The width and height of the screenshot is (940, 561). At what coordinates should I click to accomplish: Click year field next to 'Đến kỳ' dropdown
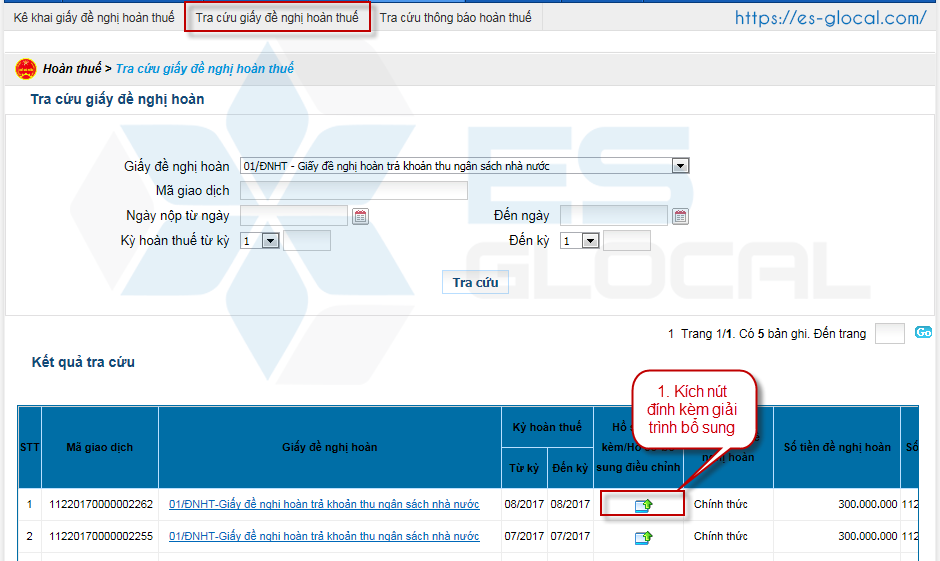627,241
